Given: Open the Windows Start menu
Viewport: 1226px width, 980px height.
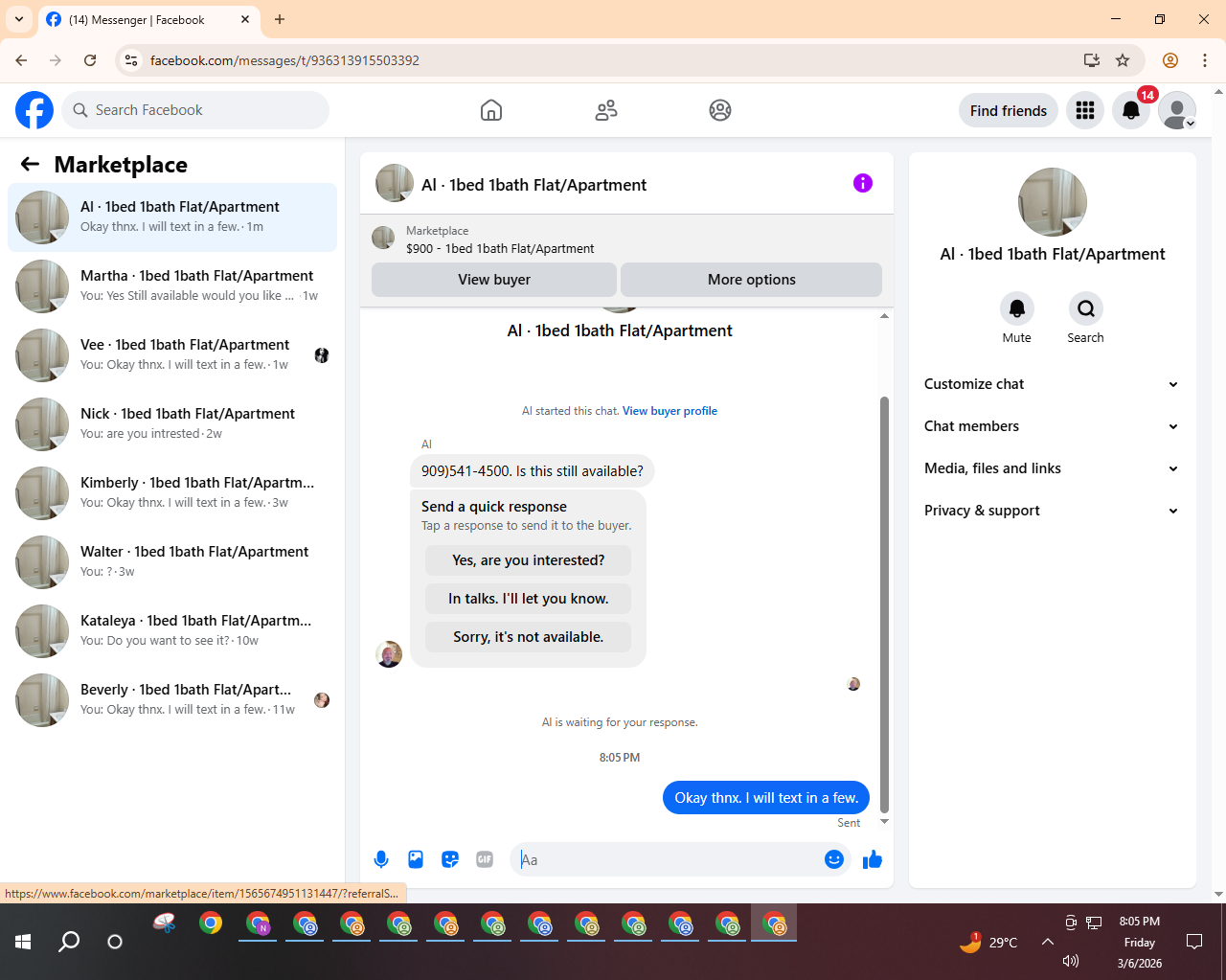Looking at the screenshot, I should [23, 942].
